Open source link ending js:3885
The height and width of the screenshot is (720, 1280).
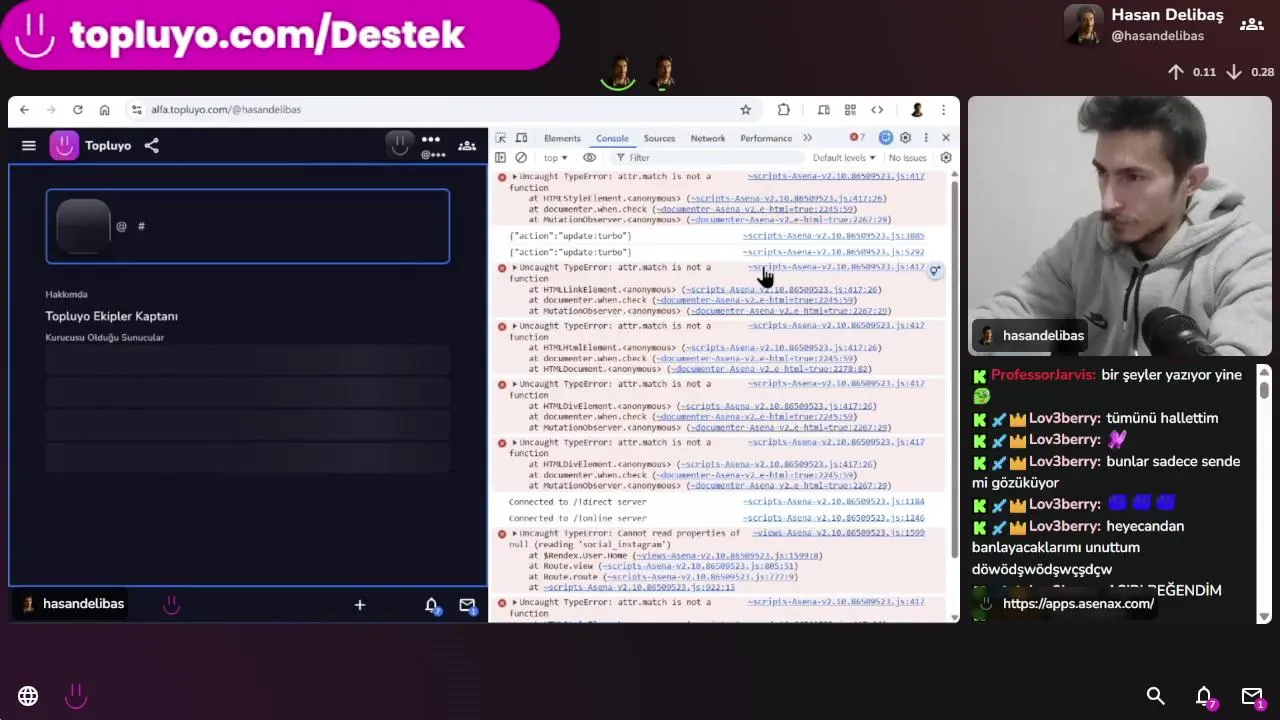pyautogui.click(x=833, y=236)
